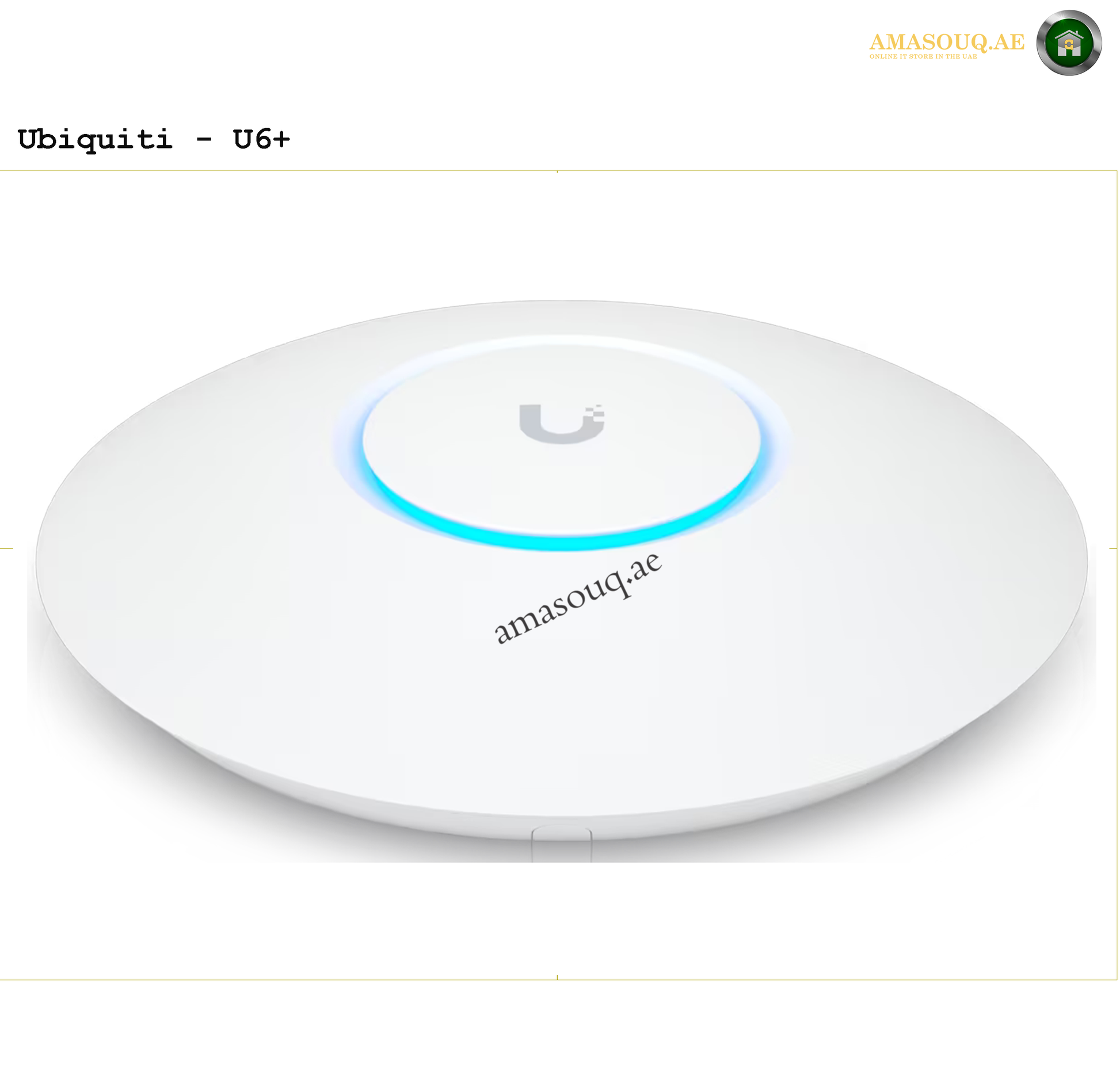Image resolution: width=1120 pixels, height=1079 pixels.
Task: Click the tick mark at the frame's top center
Action: tap(557, 171)
